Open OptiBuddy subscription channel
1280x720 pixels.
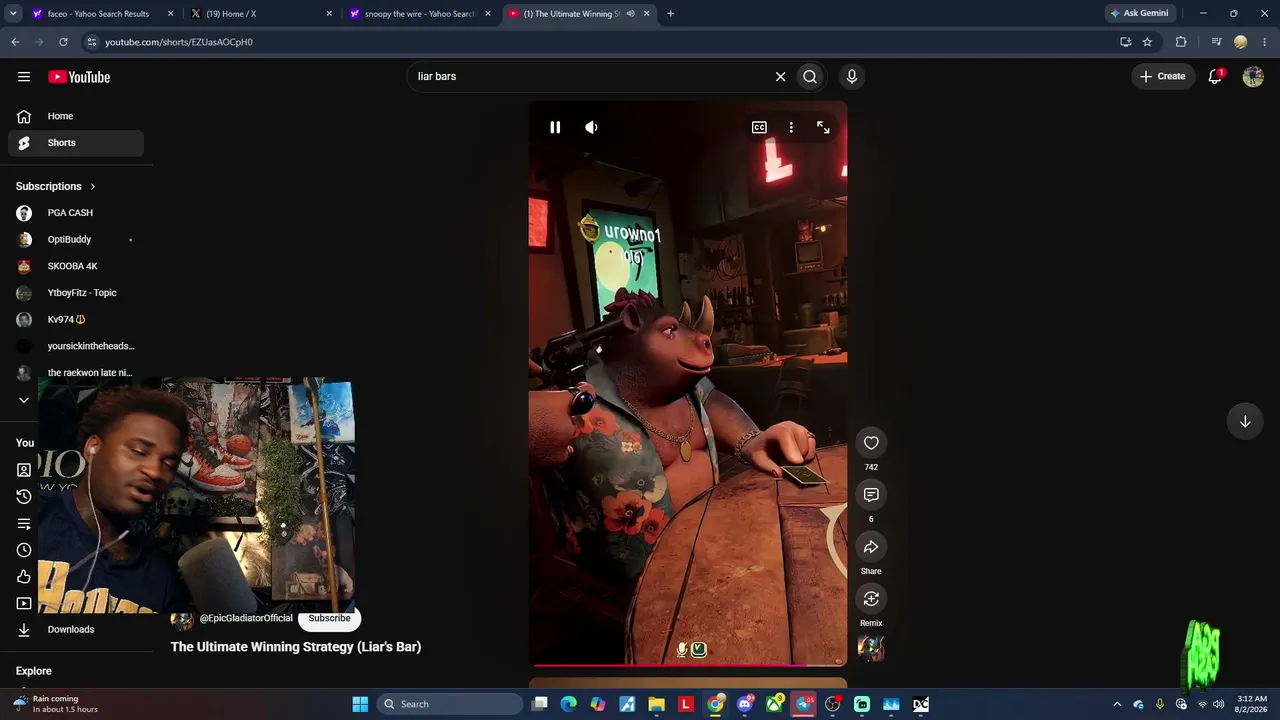pyautogui.click(x=76, y=240)
